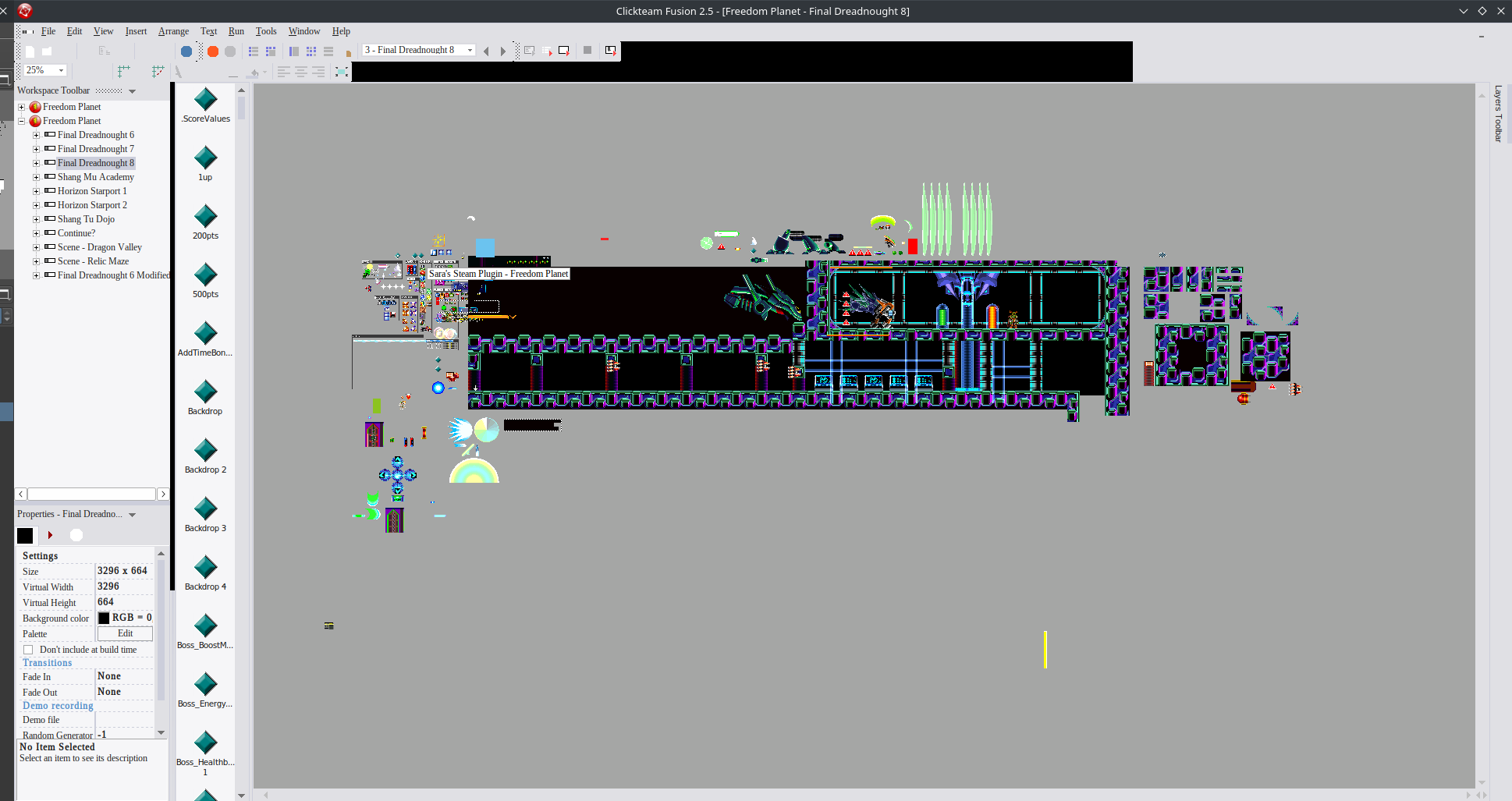The width and height of the screenshot is (1512, 801).
Task: Select Scene - Relic Maze in tree
Action: pos(93,261)
